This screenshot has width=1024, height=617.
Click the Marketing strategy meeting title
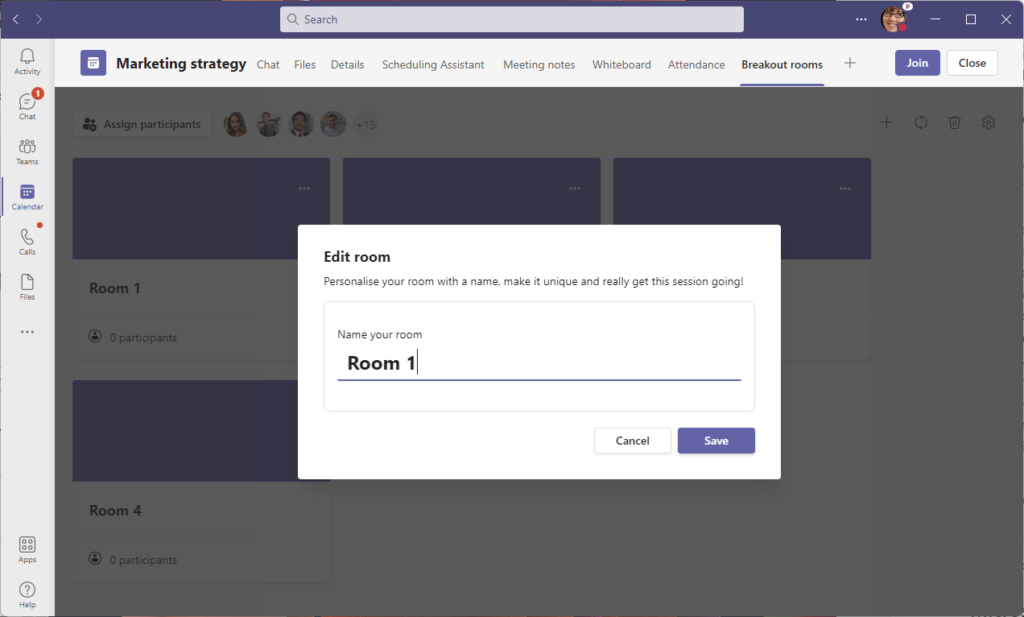(181, 63)
